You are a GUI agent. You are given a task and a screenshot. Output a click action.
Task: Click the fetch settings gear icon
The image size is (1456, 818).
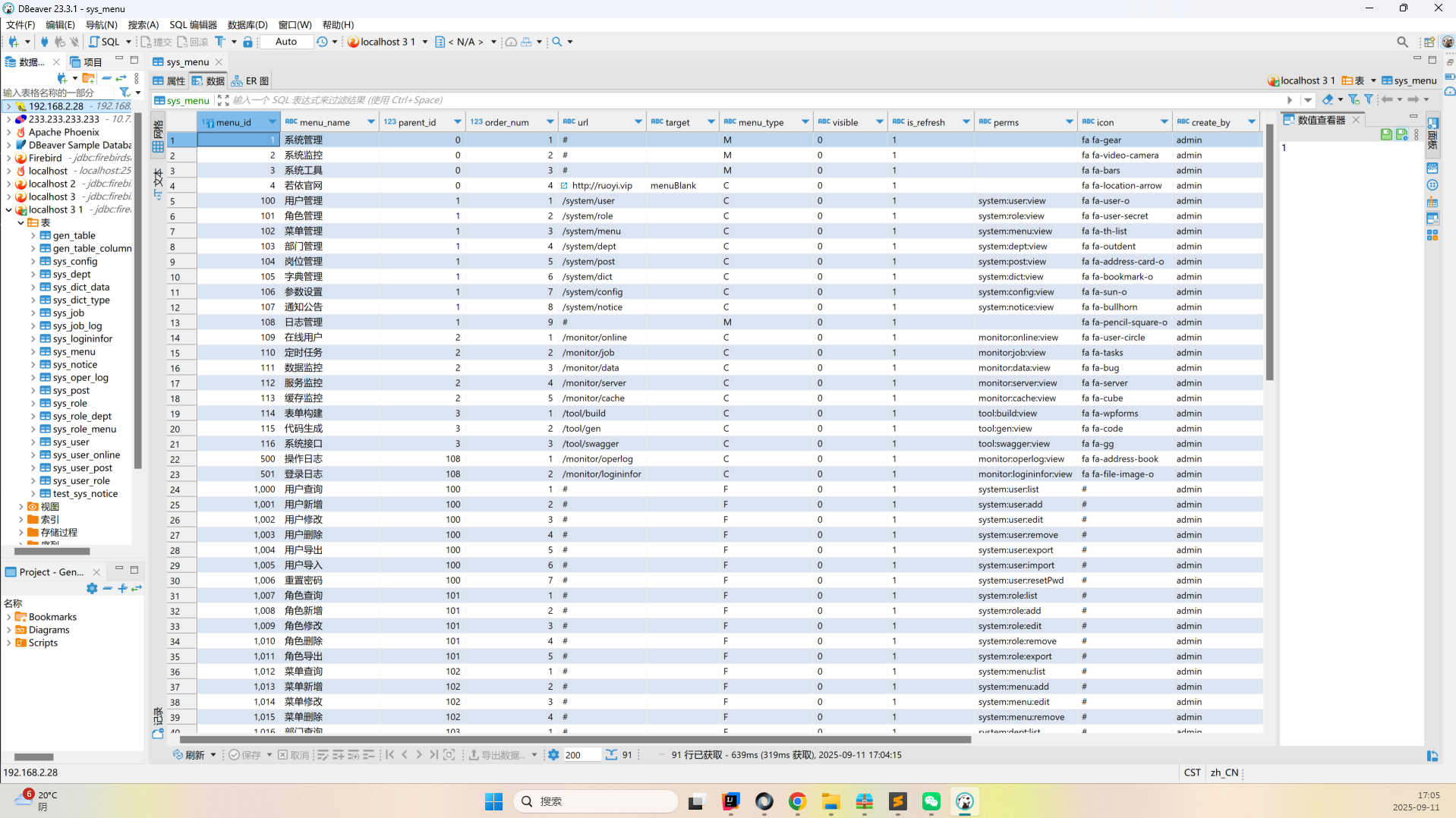[553, 755]
